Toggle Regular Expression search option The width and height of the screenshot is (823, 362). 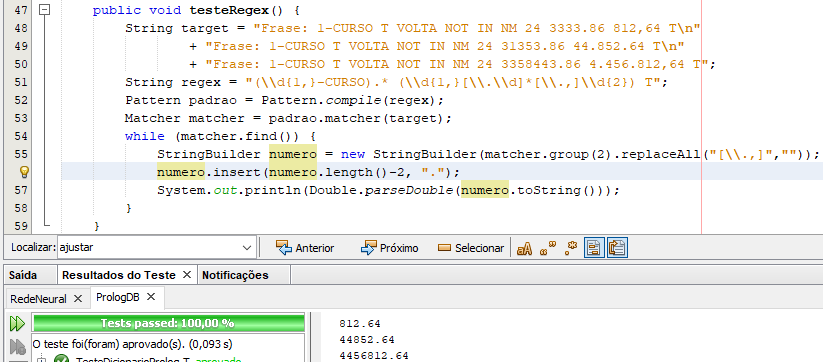click(x=571, y=248)
